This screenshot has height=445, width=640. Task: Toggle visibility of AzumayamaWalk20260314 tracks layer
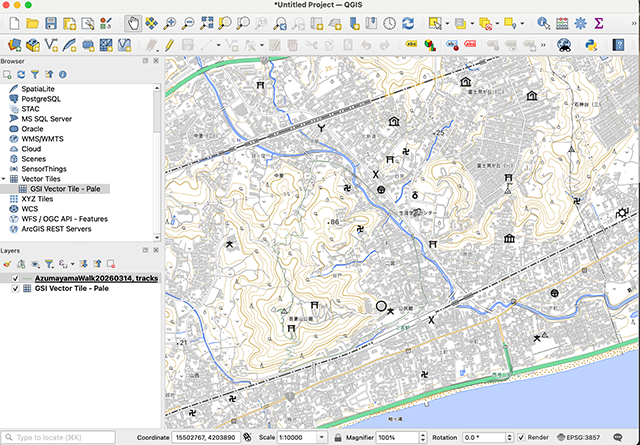coord(16,278)
